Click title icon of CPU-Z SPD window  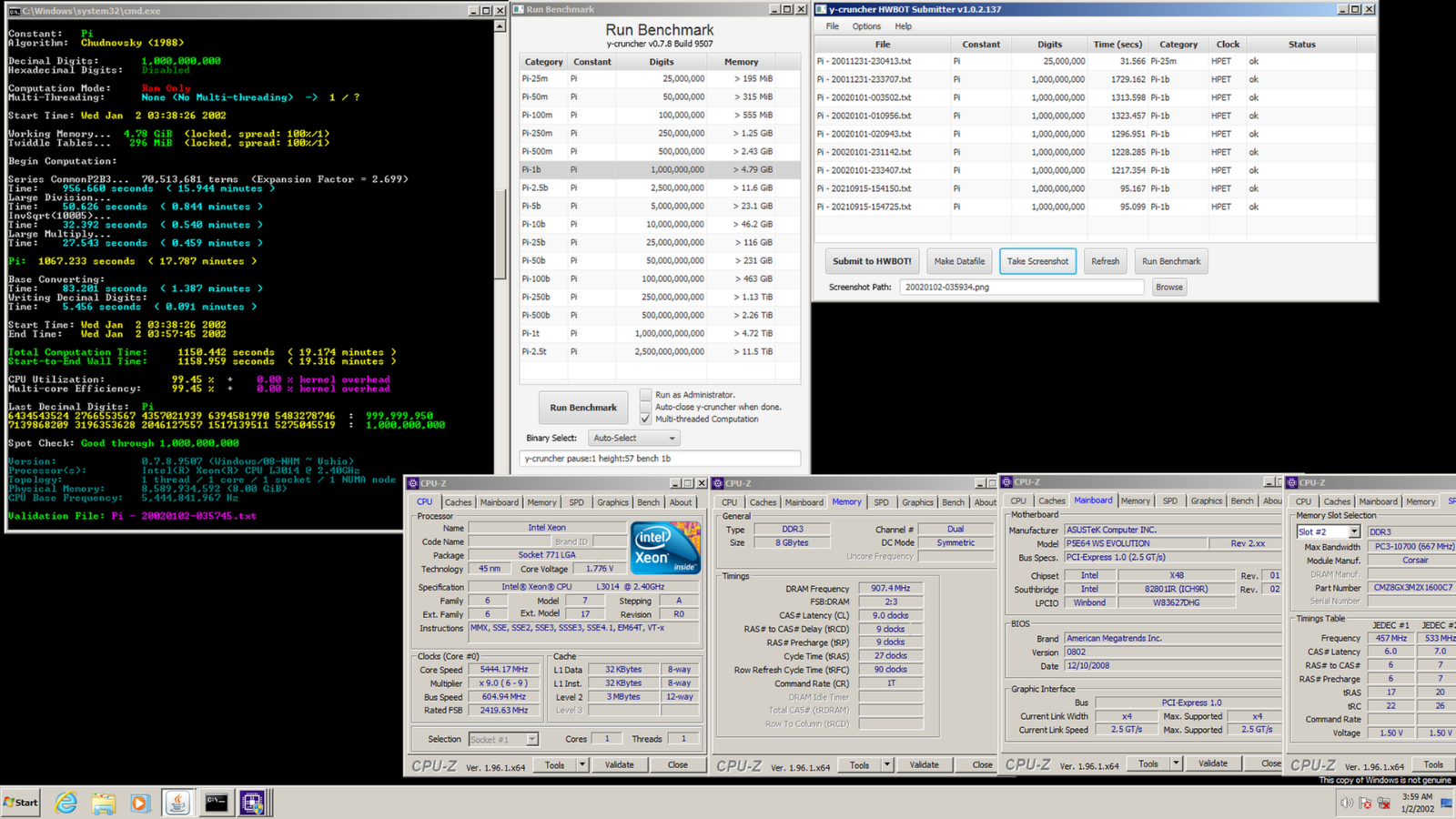click(1292, 482)
